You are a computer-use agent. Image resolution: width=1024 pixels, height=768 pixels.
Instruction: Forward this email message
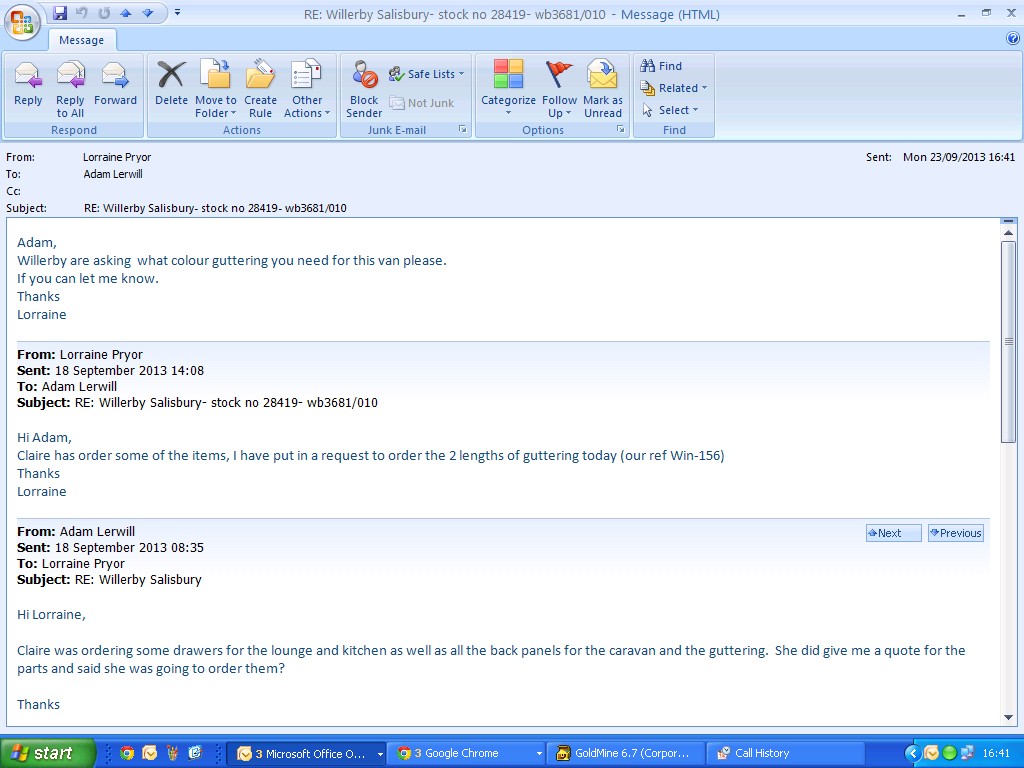(115, 83)
